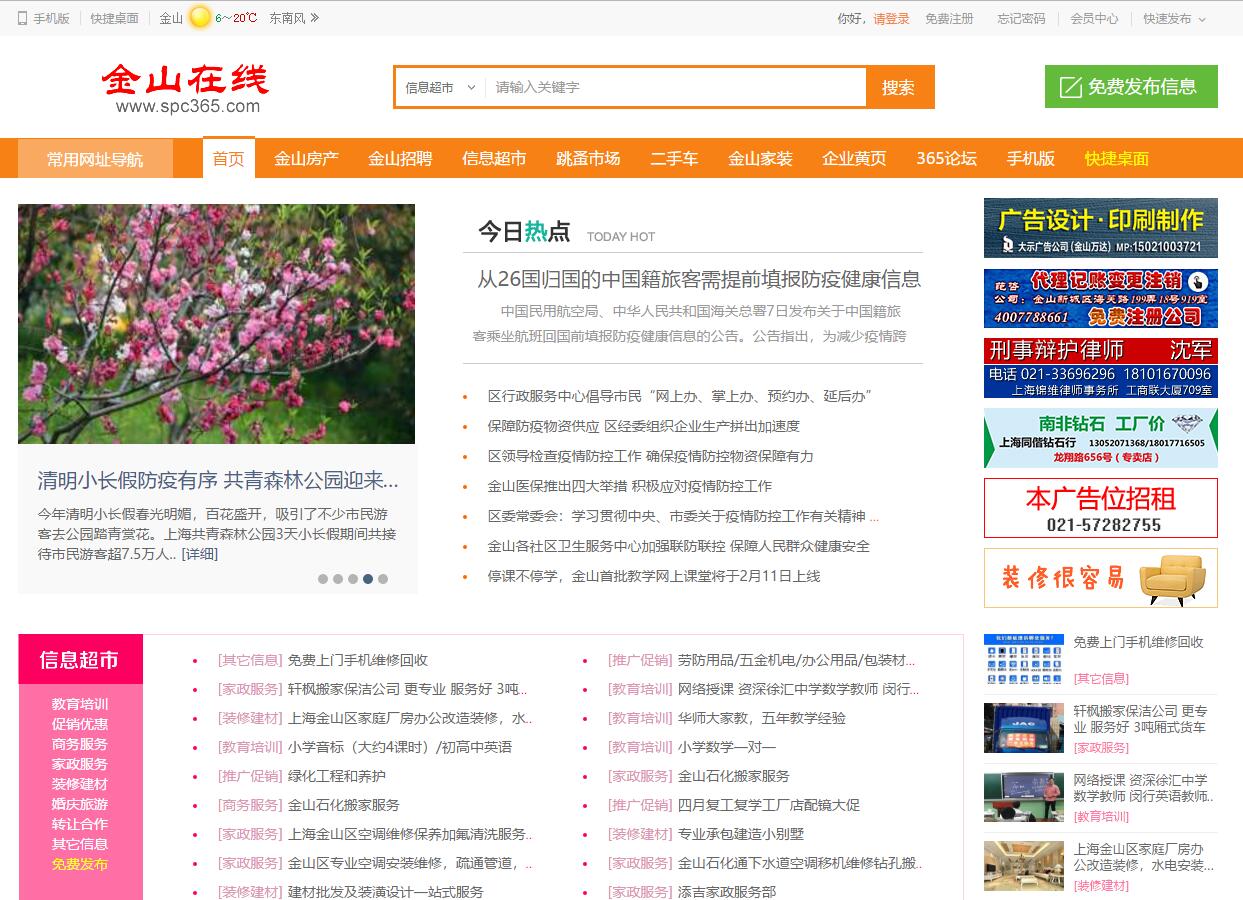Open 家政服务 category in pink sidebar
This screenshot has height=900, width=1243.
(x=80, y=764)
